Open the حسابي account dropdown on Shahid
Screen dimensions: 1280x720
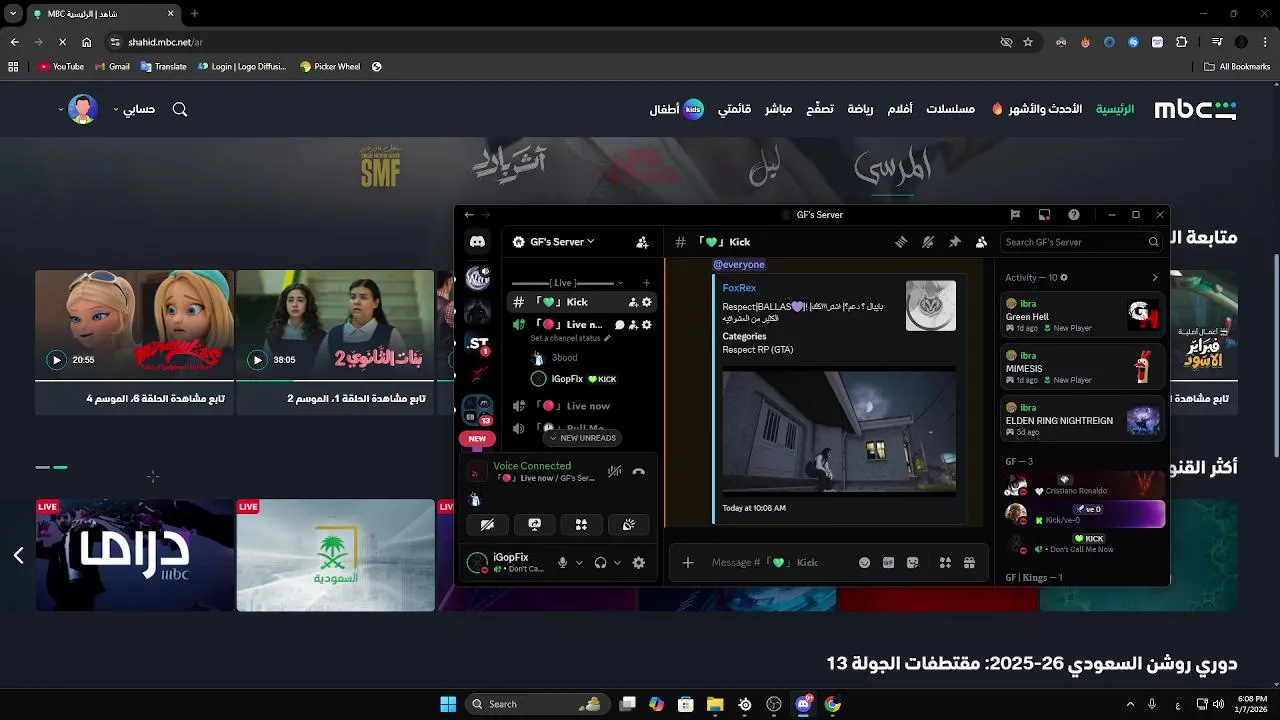[133, 109]
